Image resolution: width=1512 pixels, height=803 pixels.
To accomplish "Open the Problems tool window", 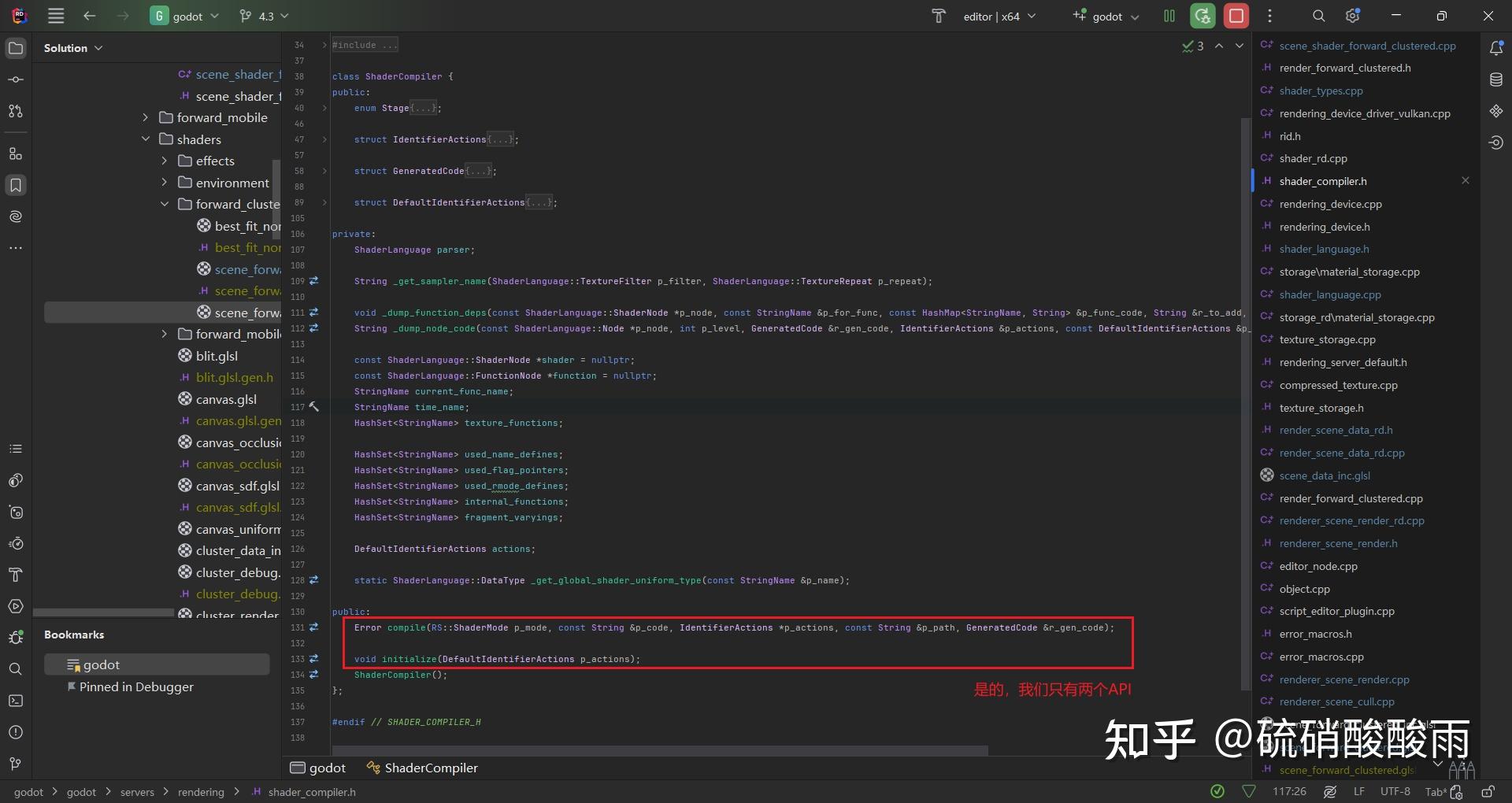I will pyautogui.click(x=16, y=732).
